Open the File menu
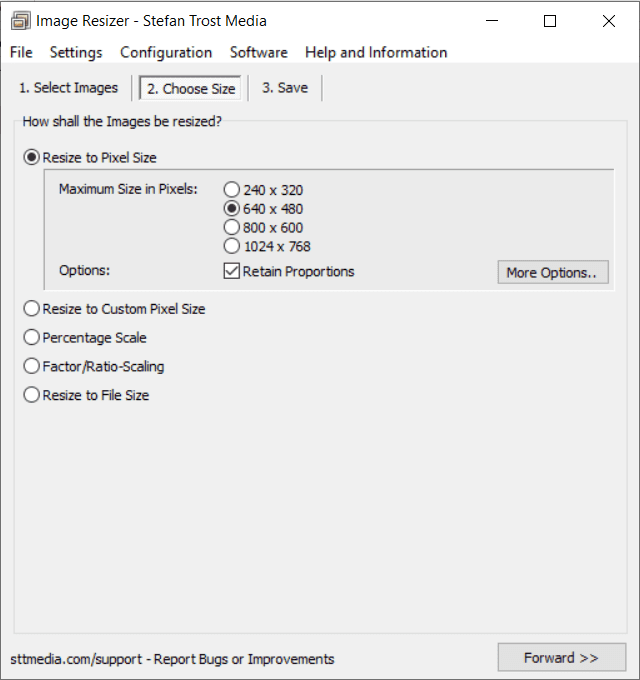The image size is (640, 680). tap(21, 52)
